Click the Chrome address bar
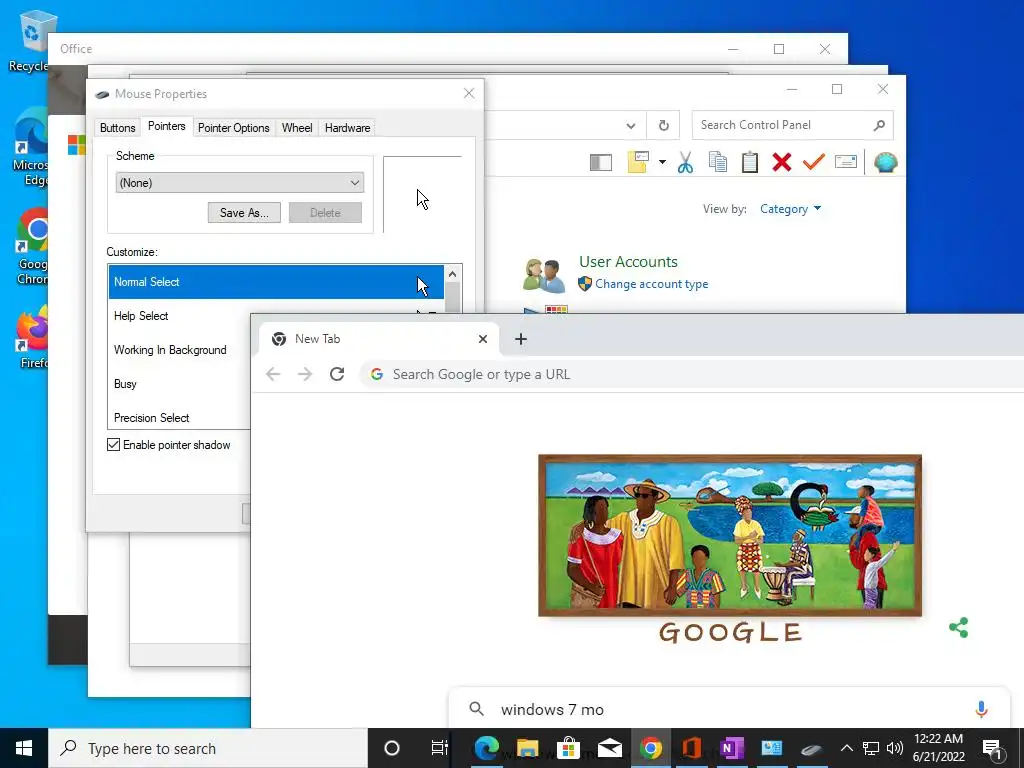Image resolution: width=1024 pixels, height=768 pixels. pos(692,374)
